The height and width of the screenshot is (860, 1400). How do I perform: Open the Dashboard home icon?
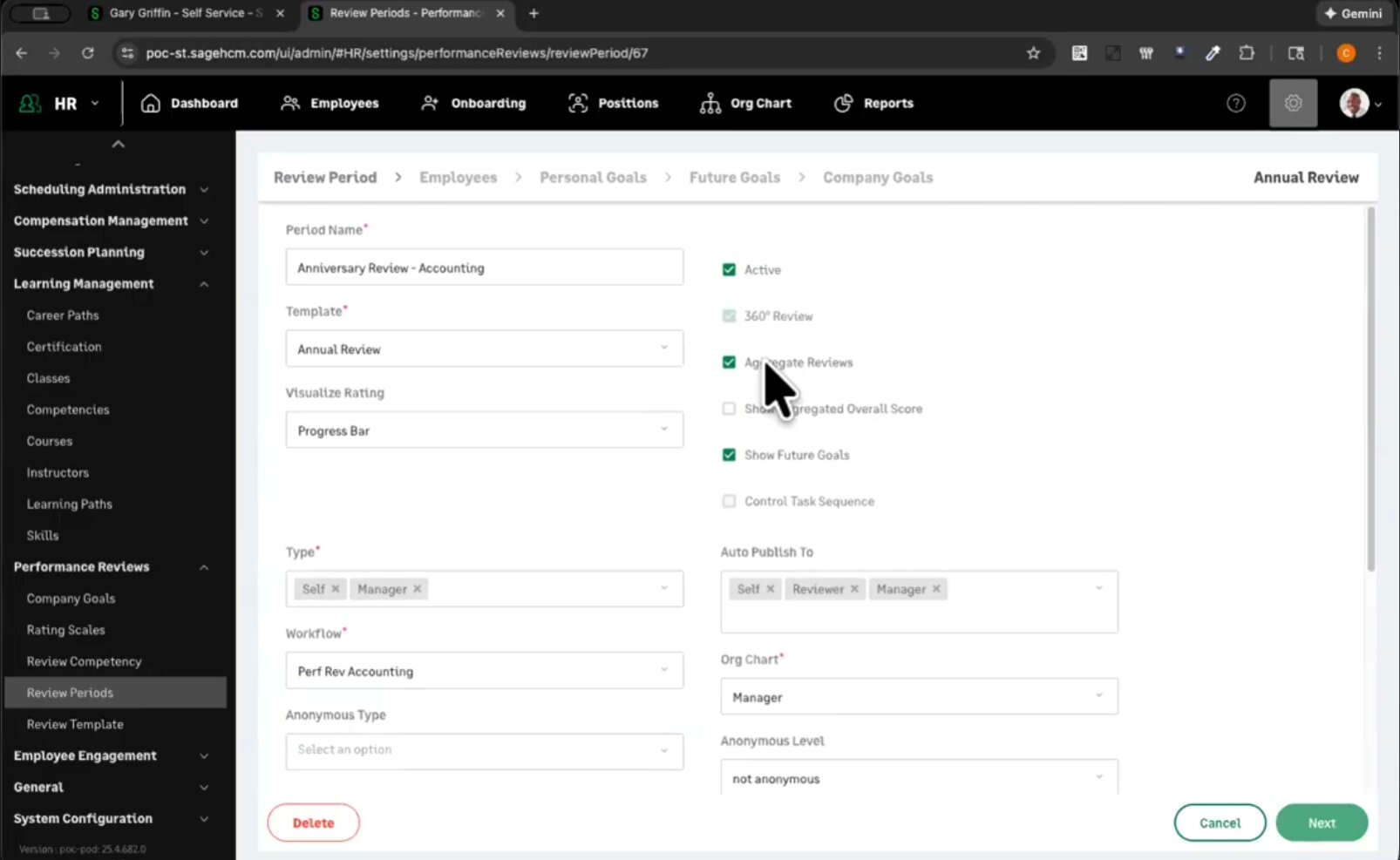coord(150,104)
